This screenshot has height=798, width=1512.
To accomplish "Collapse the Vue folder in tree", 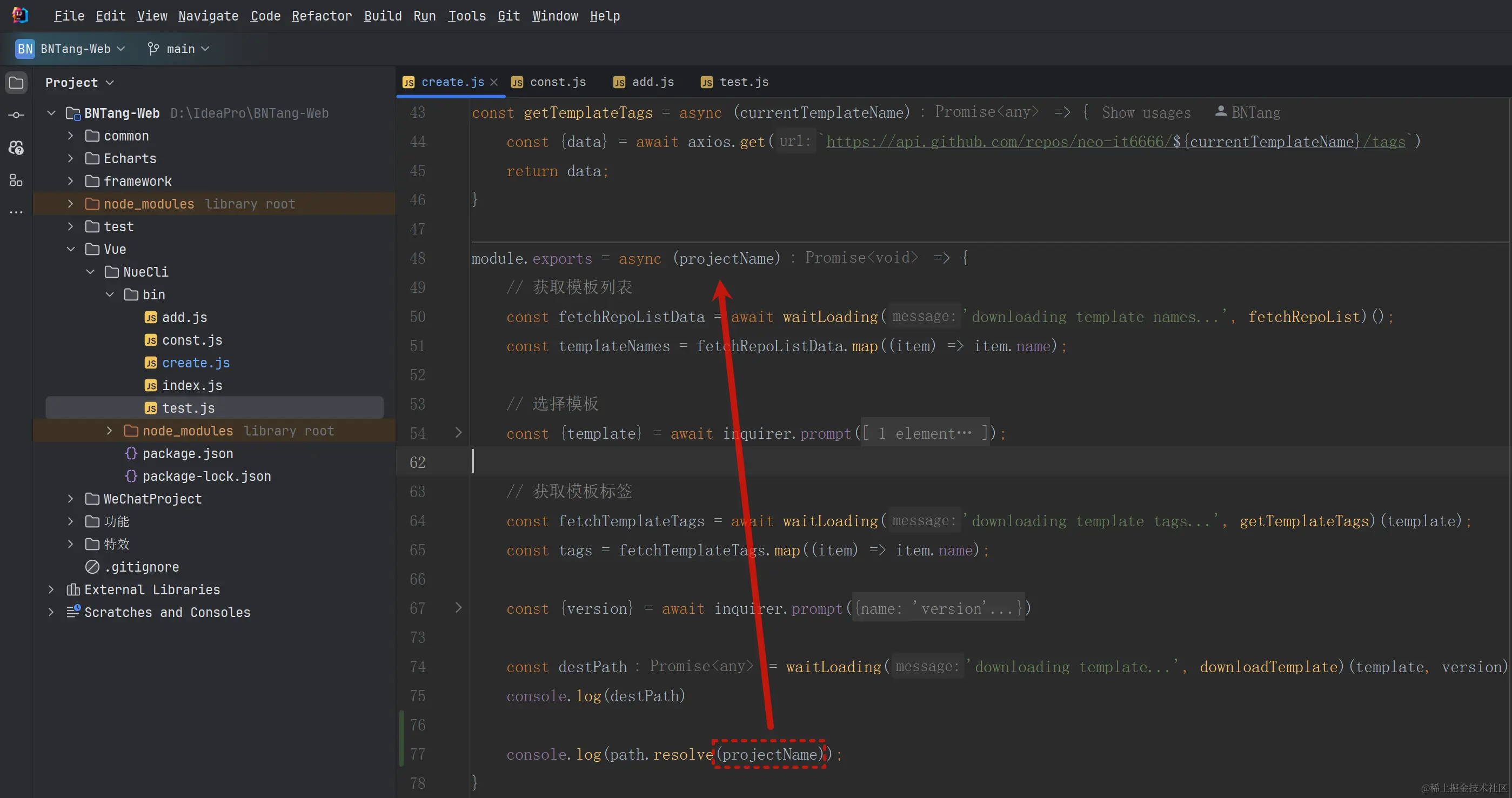I will 71,250.
